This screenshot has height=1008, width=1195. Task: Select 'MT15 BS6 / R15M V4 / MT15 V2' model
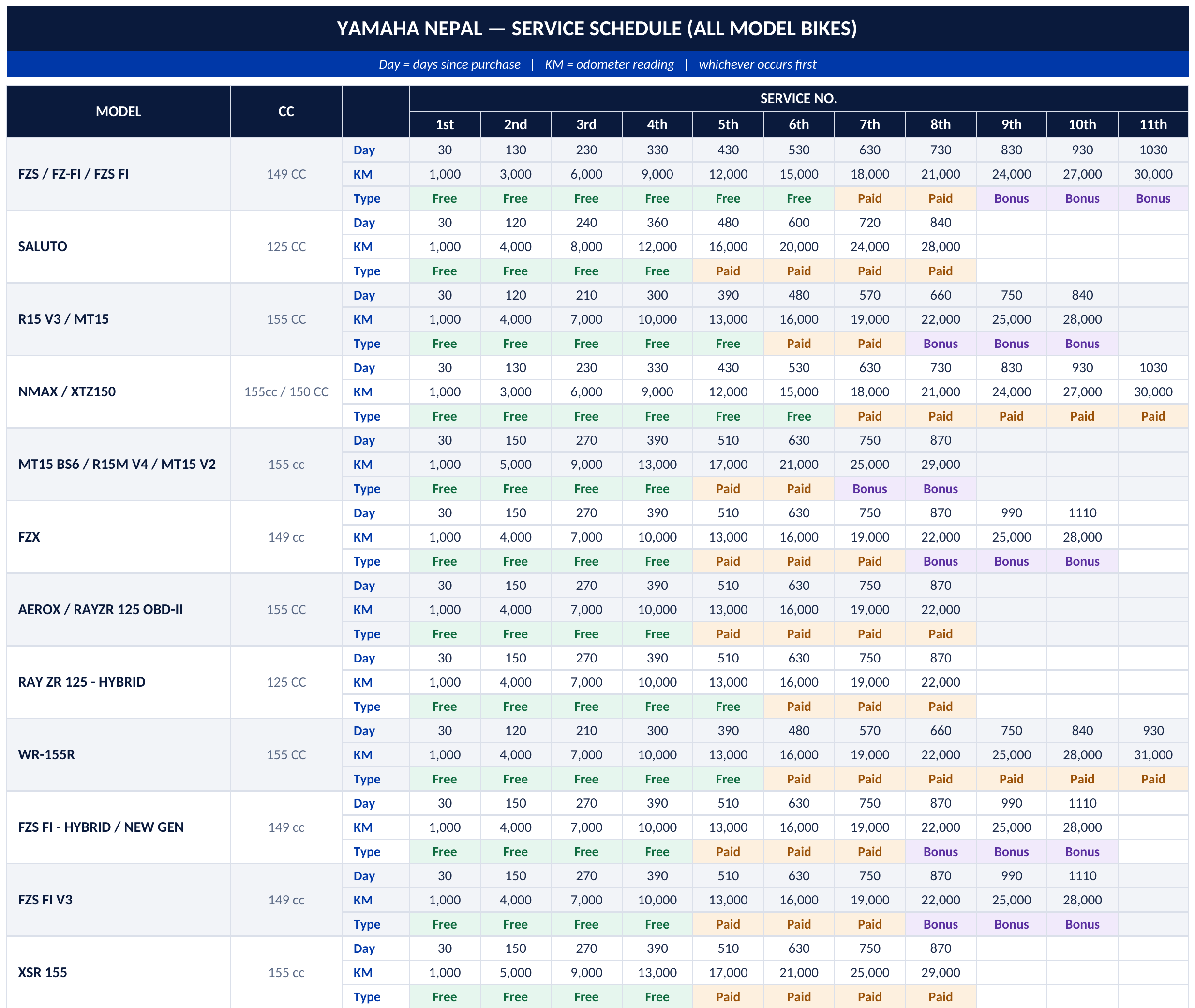click(117, 465)
